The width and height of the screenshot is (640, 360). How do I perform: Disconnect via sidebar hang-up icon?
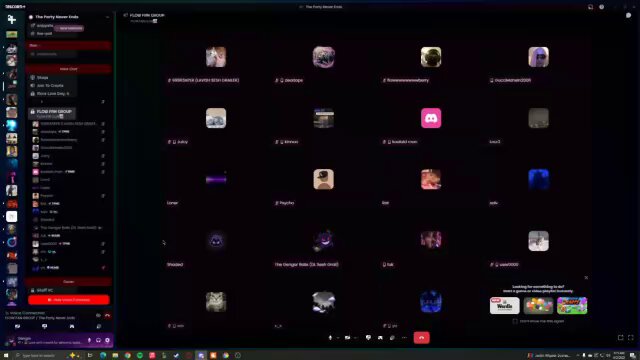pos(107,315)
